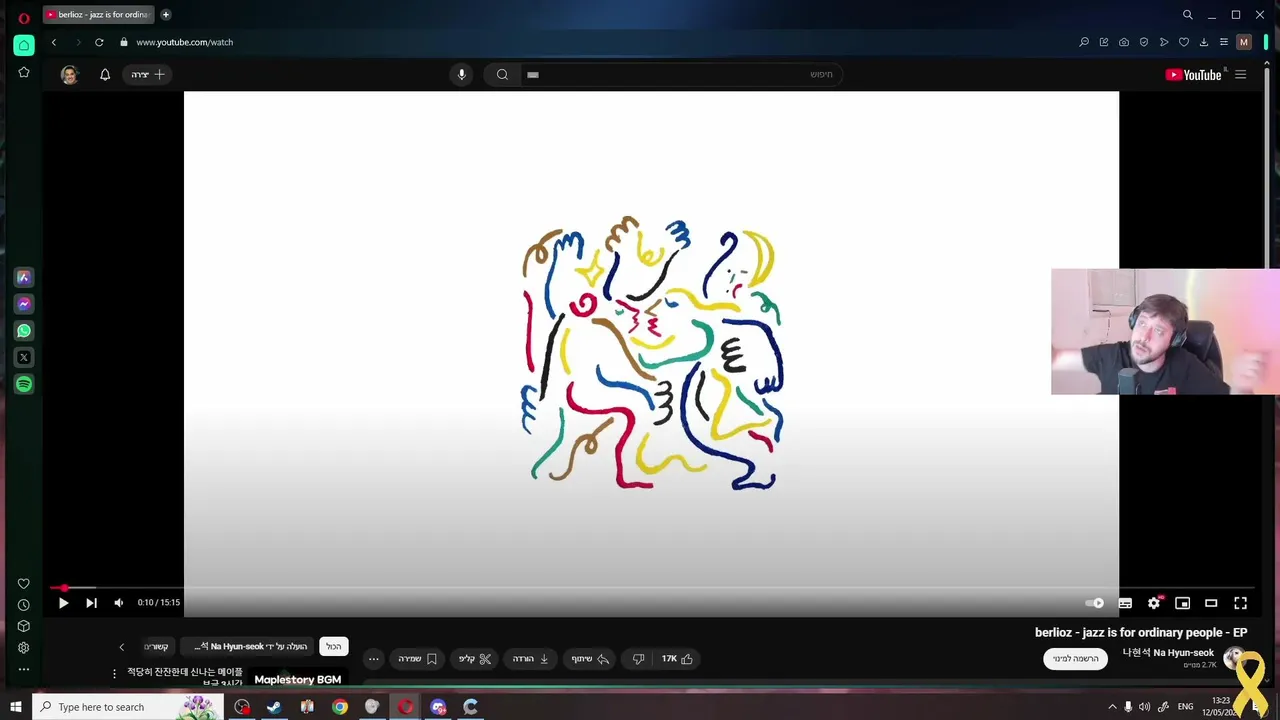Show more chips with left chevron arrow

pyautogui.click(x=122, y=647)
